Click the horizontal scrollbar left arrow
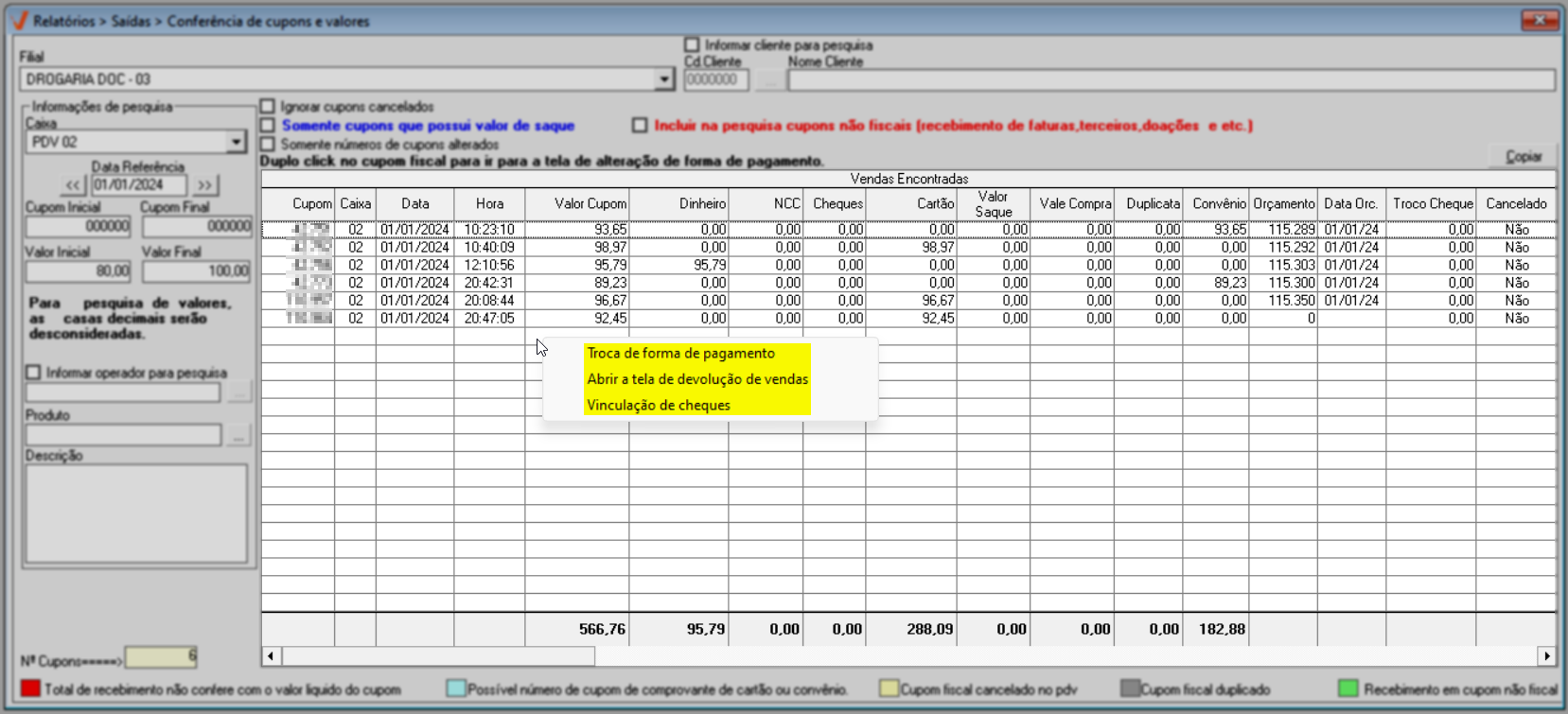Viewport: 1568px width, 714px height. 271,655
